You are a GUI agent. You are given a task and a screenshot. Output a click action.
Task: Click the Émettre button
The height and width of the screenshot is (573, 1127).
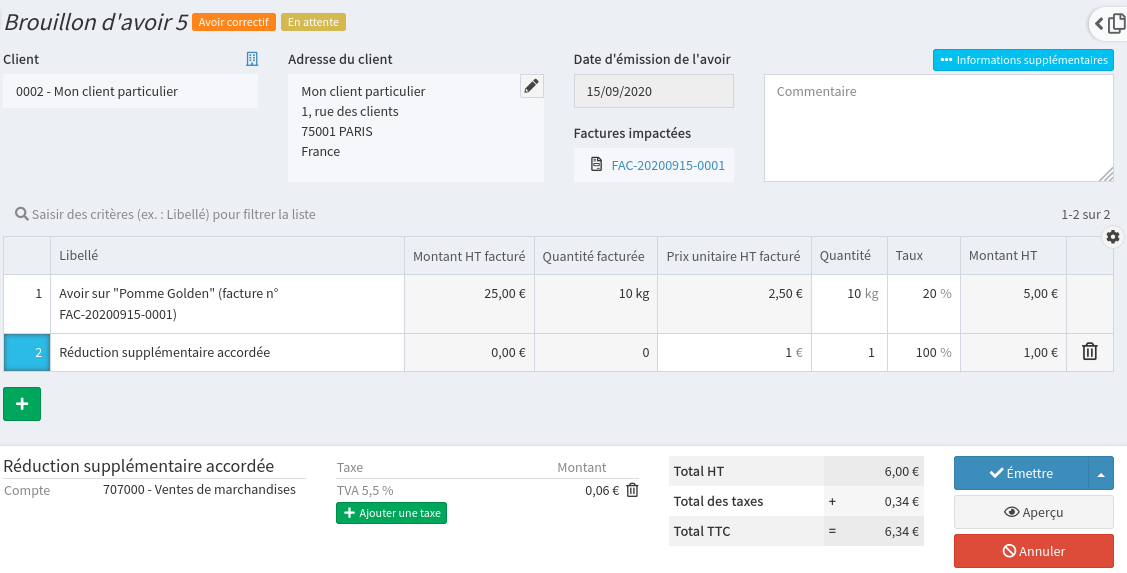click(x=1020, y=473)
